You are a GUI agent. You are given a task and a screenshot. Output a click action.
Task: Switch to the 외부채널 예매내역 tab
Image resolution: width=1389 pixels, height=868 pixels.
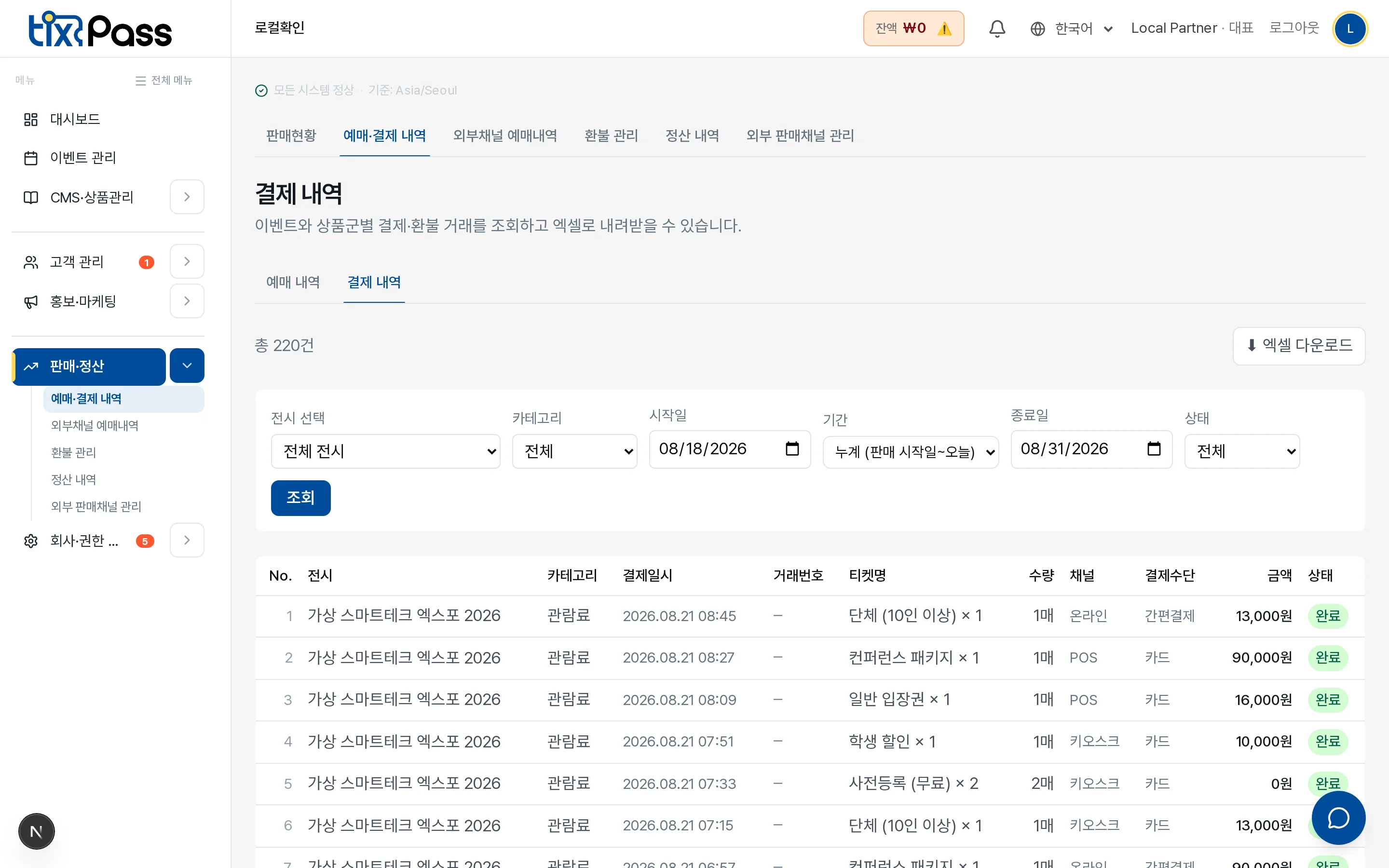(505, 136)
